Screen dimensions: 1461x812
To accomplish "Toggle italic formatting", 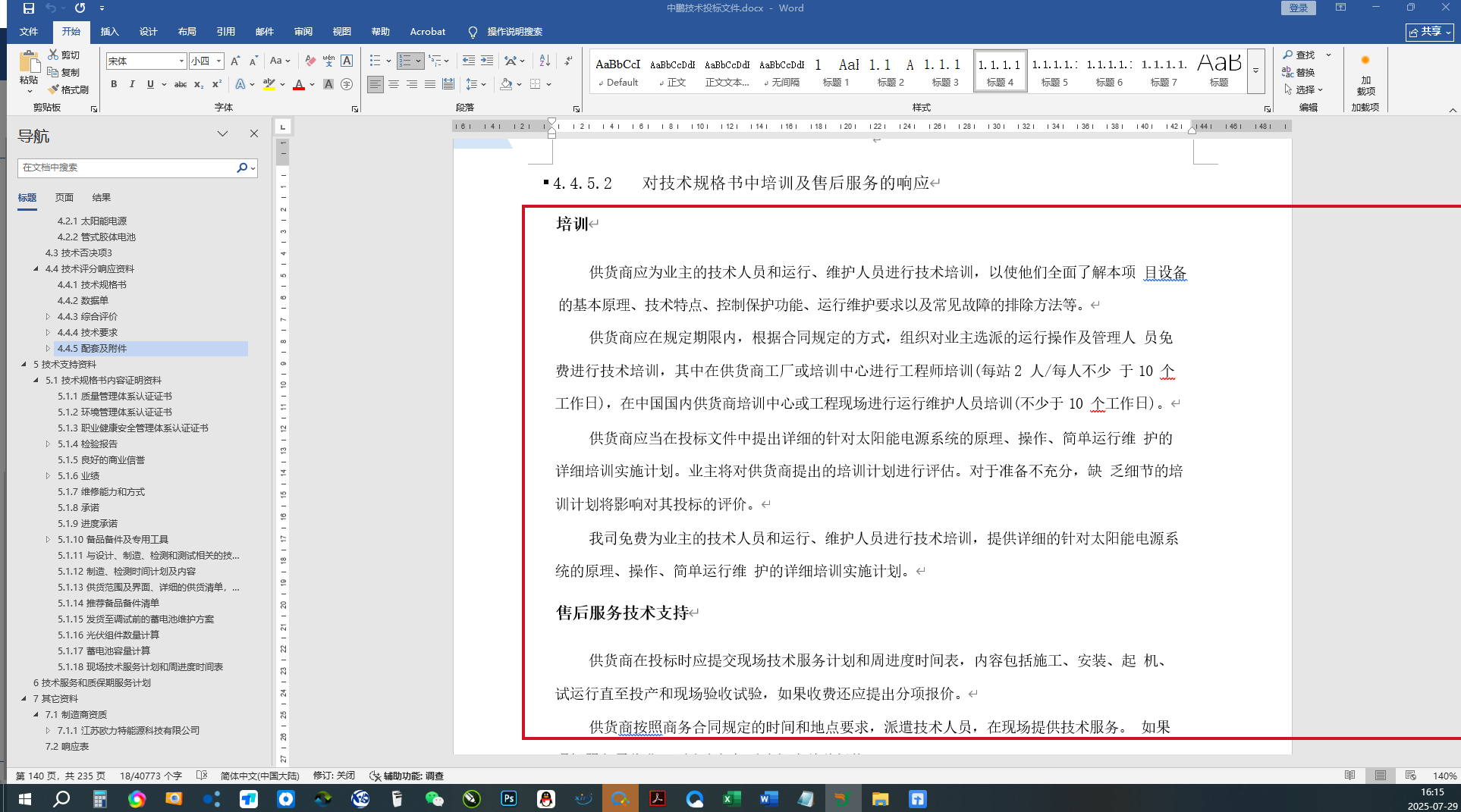I will pos(132,84).
